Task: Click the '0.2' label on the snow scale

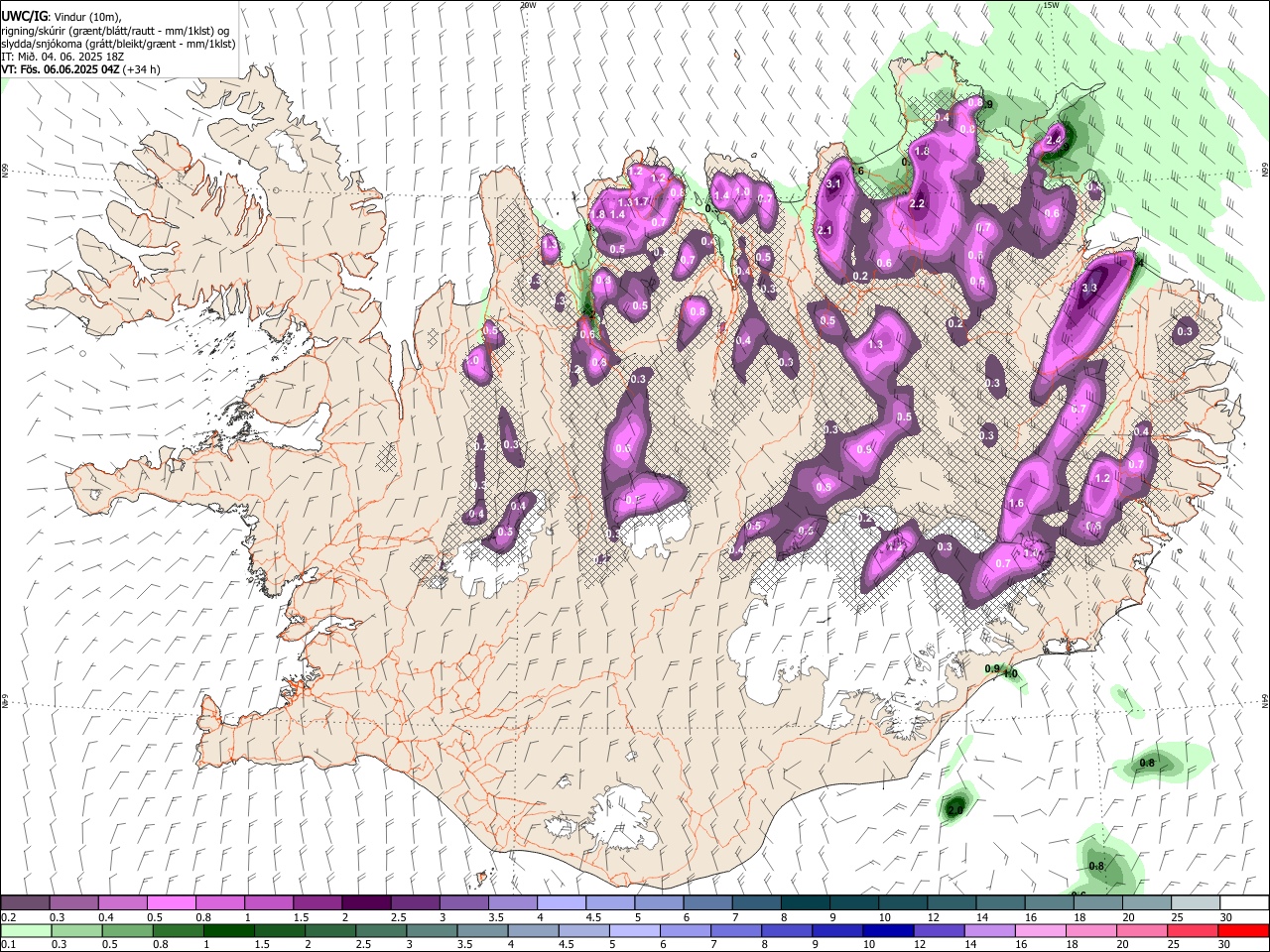Action: [8, 917]
